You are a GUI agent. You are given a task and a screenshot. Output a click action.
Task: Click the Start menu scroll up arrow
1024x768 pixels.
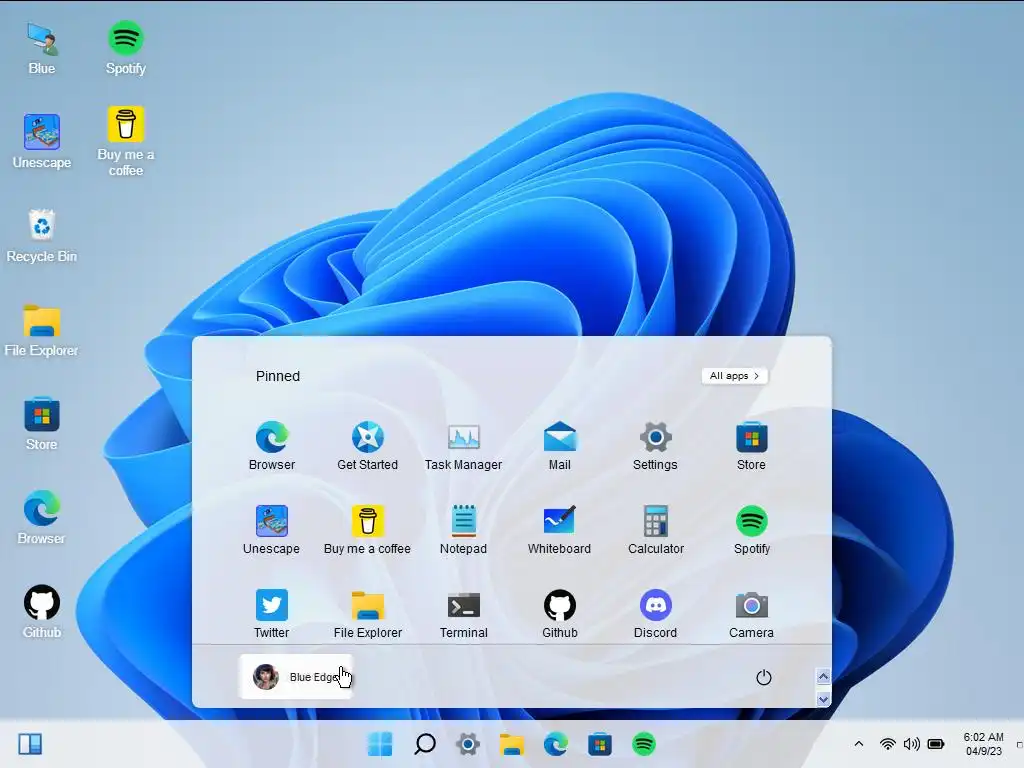click(824, 677)
